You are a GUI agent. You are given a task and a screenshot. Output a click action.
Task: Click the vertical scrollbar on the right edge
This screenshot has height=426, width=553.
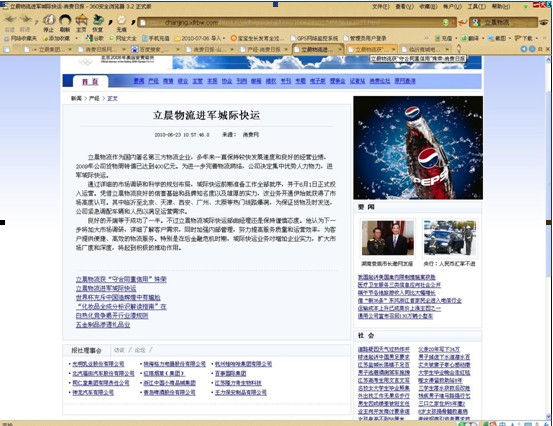tap(548, 236)
